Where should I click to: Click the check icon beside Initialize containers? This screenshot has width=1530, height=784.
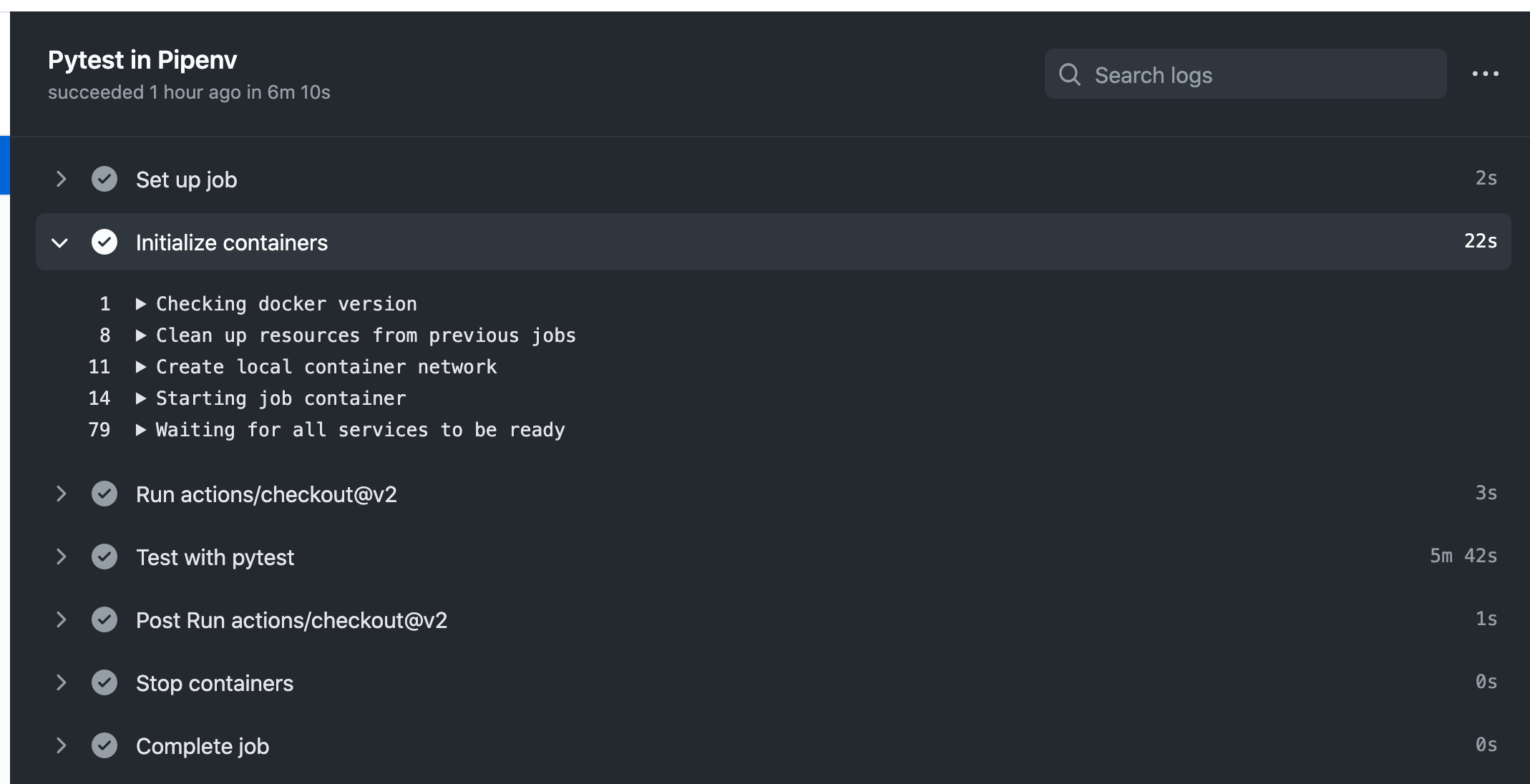[104, 242]
